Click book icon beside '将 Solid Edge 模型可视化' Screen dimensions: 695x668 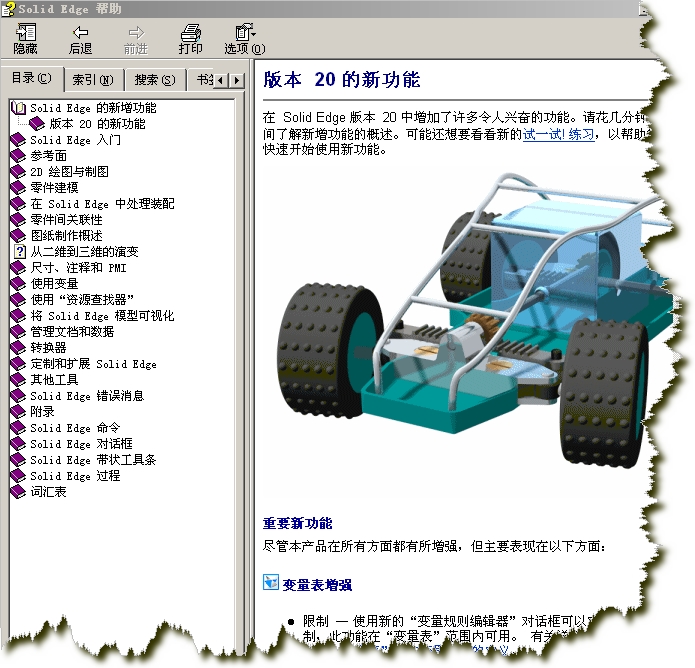pos(18,316)
